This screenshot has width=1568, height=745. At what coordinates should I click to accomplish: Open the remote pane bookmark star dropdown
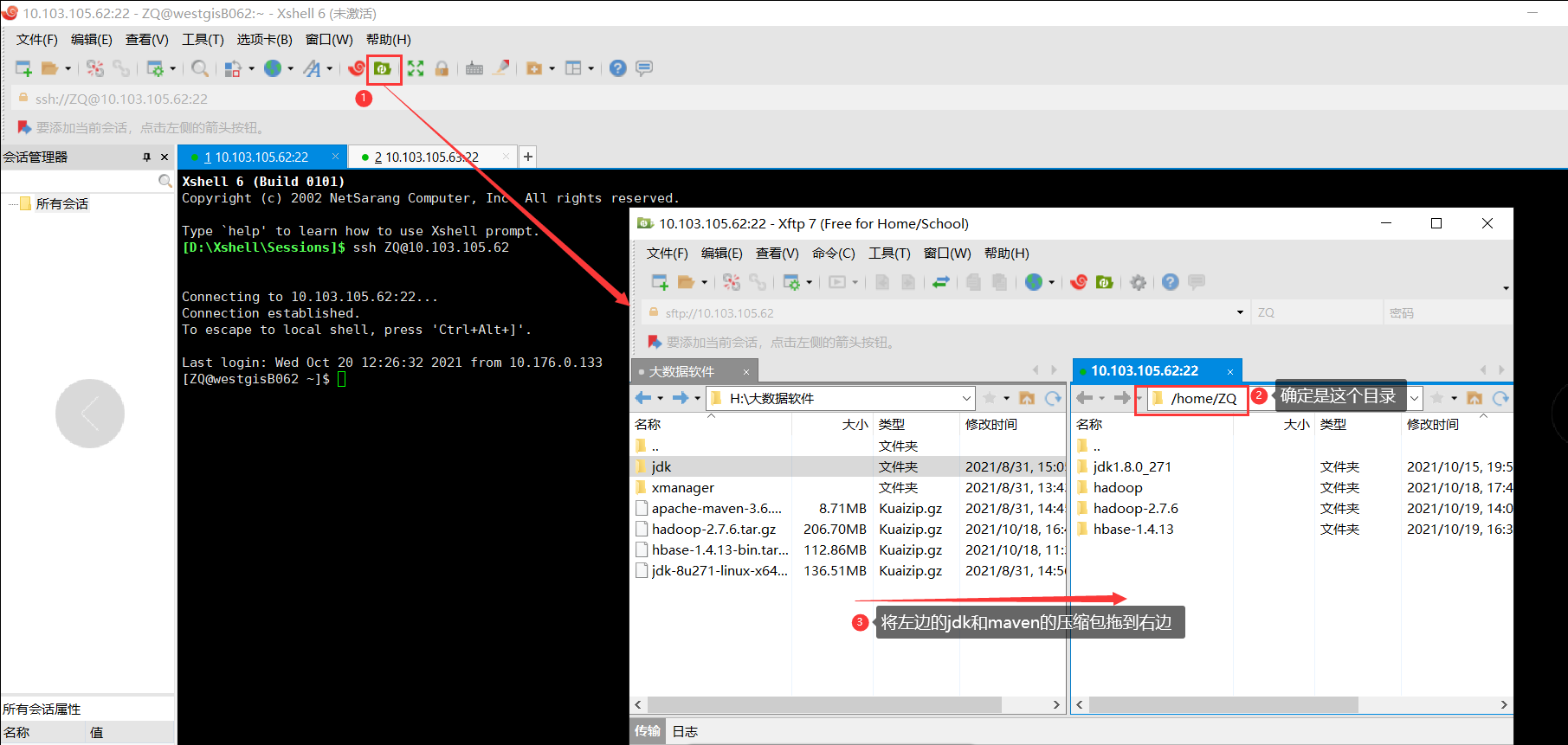1454,398
